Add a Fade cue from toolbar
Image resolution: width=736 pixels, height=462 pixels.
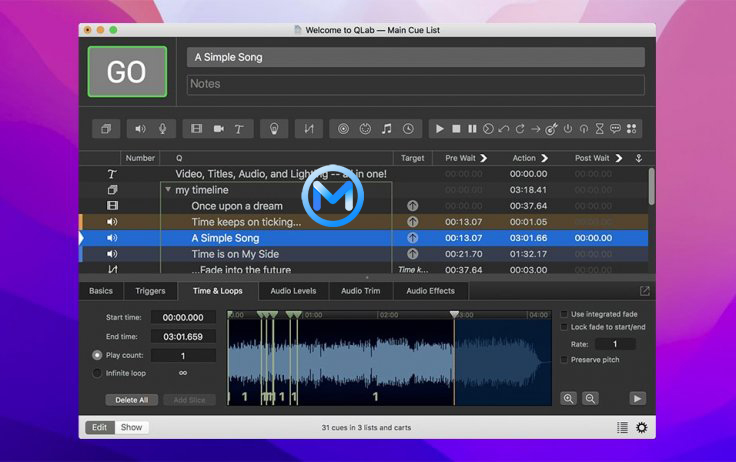click(310, 129)
